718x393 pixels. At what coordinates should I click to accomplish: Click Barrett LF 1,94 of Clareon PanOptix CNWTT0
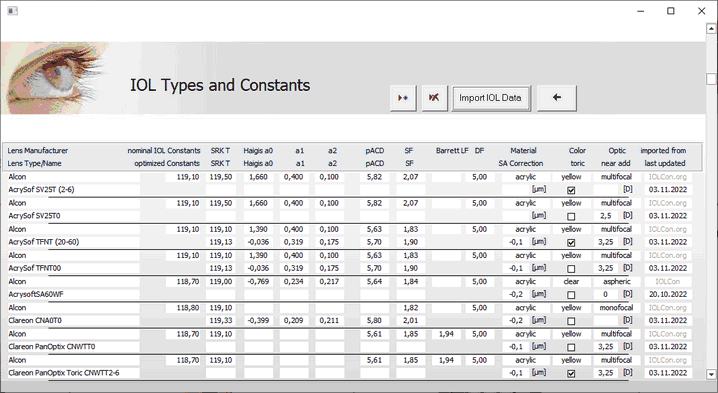(446, 334)
